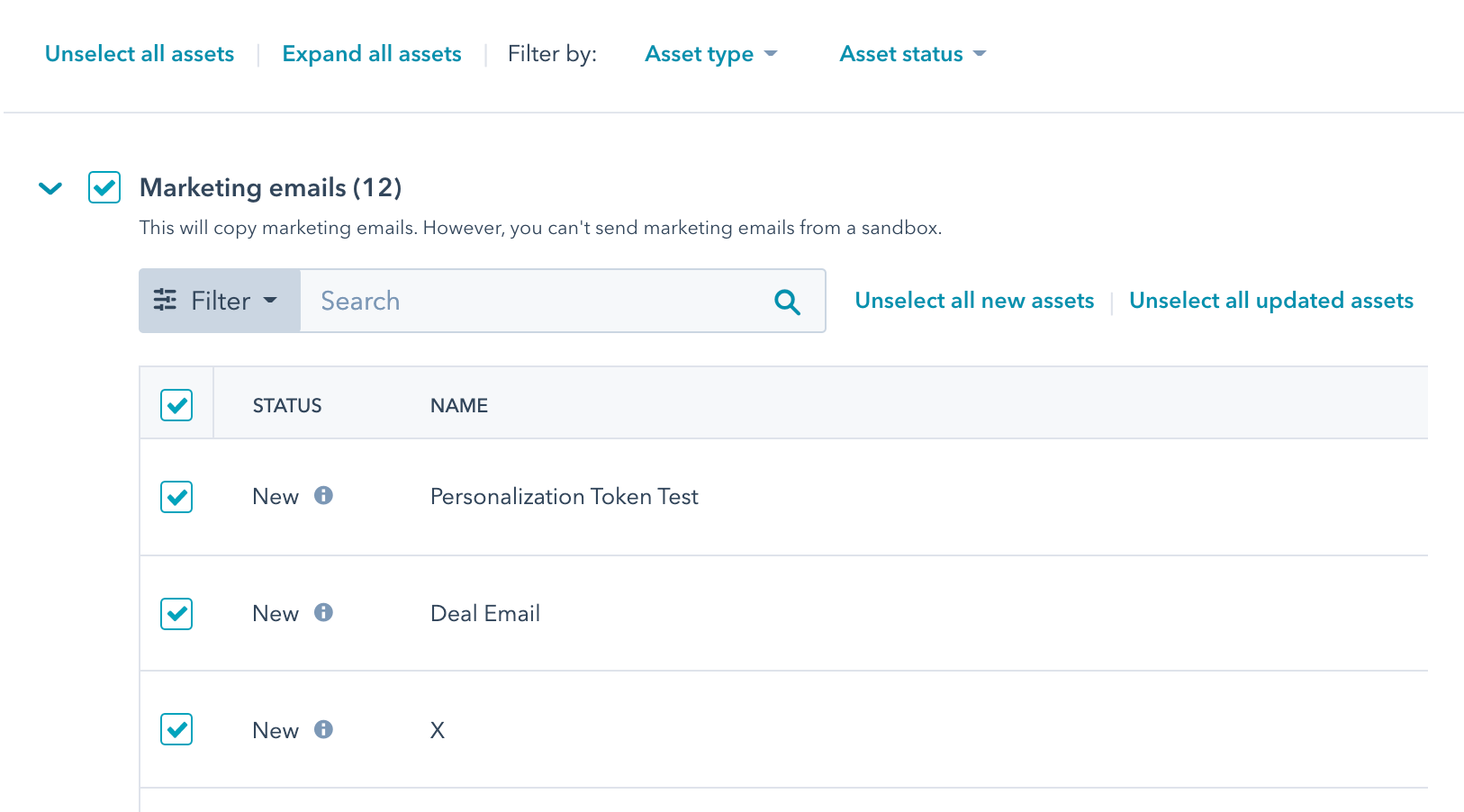The image size is (1464, 812).
Task: Click New status in Deal Email row
Action: tap(276, 614)
